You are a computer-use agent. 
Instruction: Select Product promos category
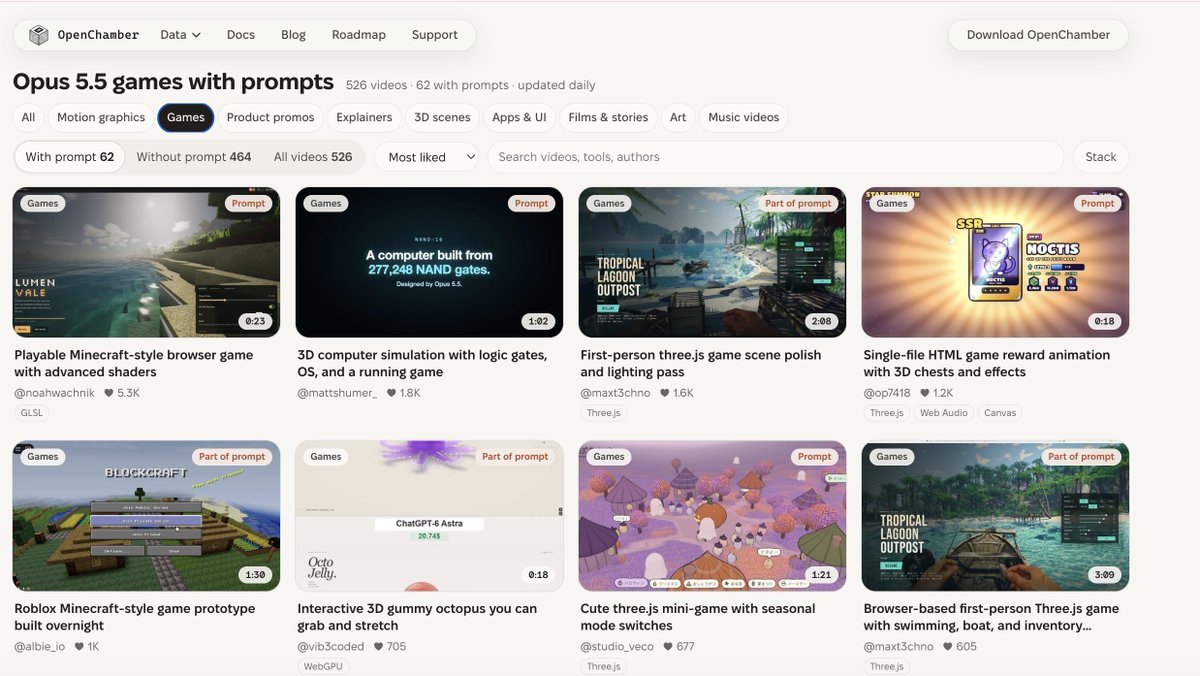click(x=270, y=118)
